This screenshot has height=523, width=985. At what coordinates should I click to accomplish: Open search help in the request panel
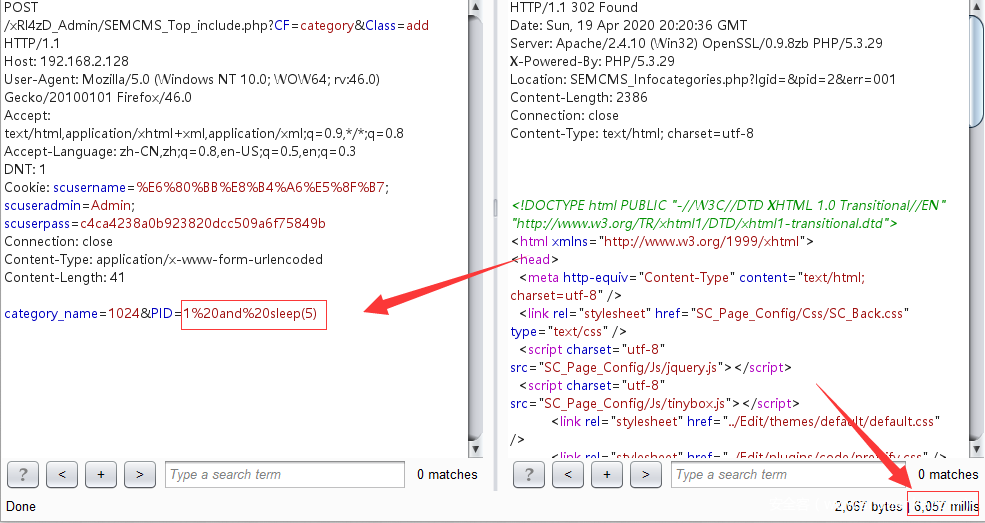click(23, 474)
